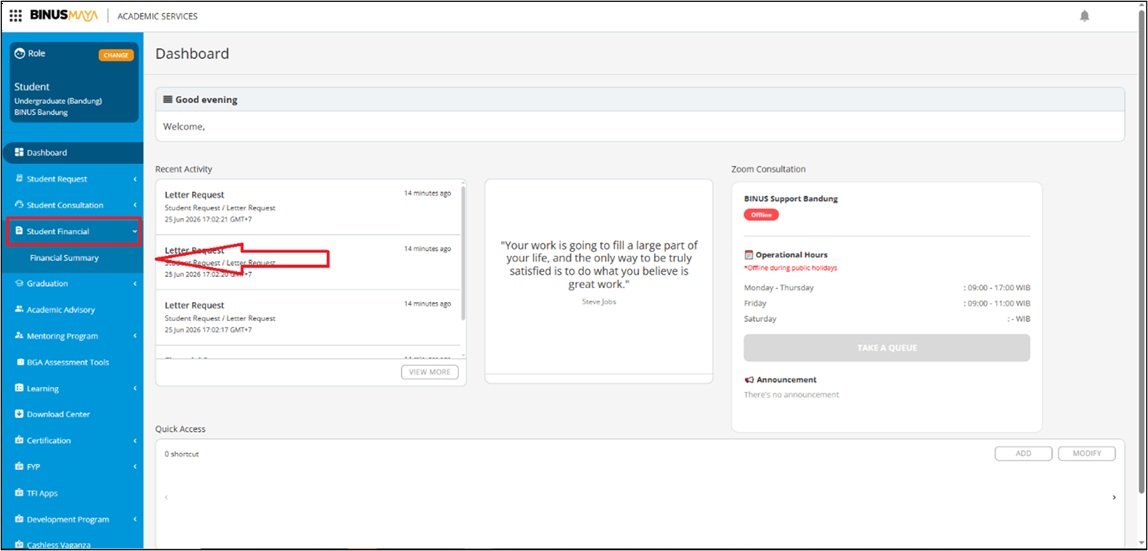Expand the Certification submenu chevron

pos(135,441)
